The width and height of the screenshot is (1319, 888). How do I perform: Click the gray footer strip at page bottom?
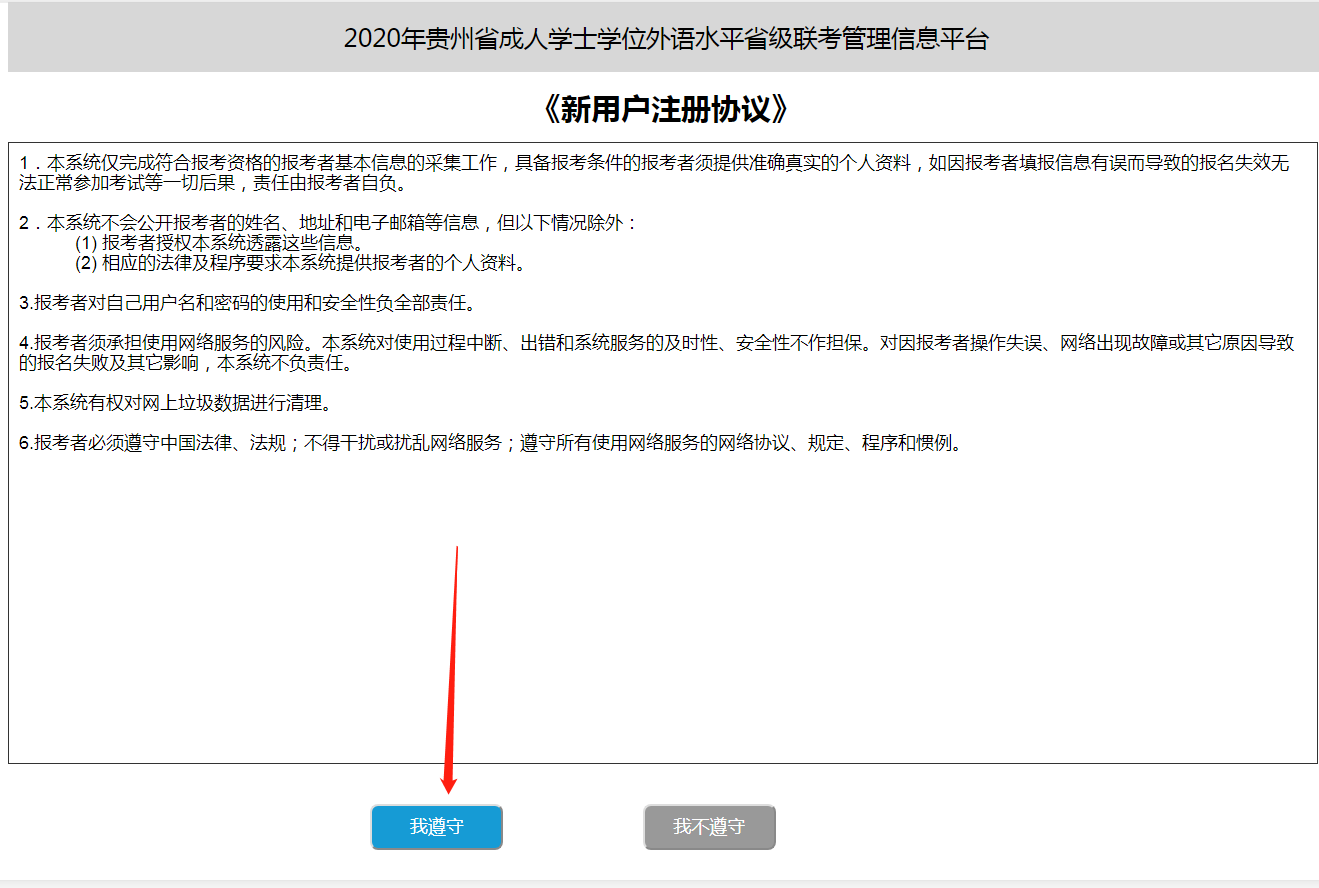pos(660,883)
